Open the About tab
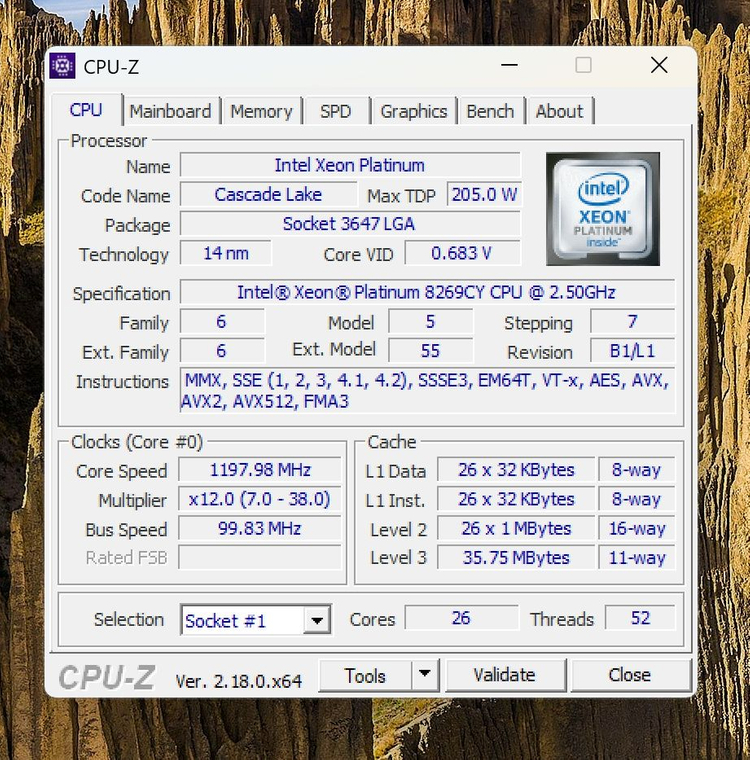750x760 pixels. tap(559, 111)
